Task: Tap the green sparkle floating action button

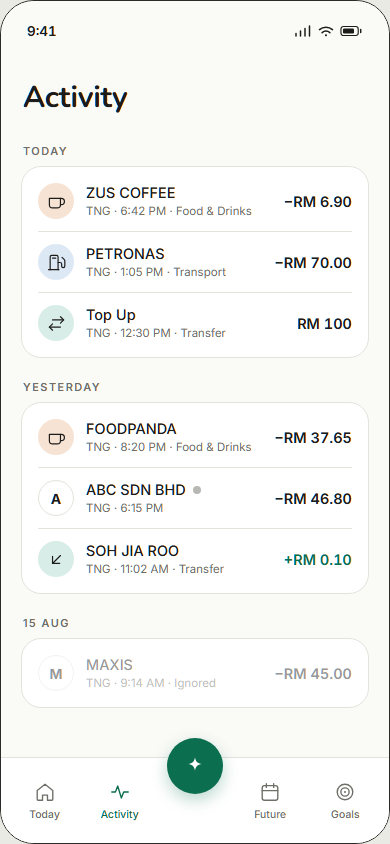Action: point(195,765)
